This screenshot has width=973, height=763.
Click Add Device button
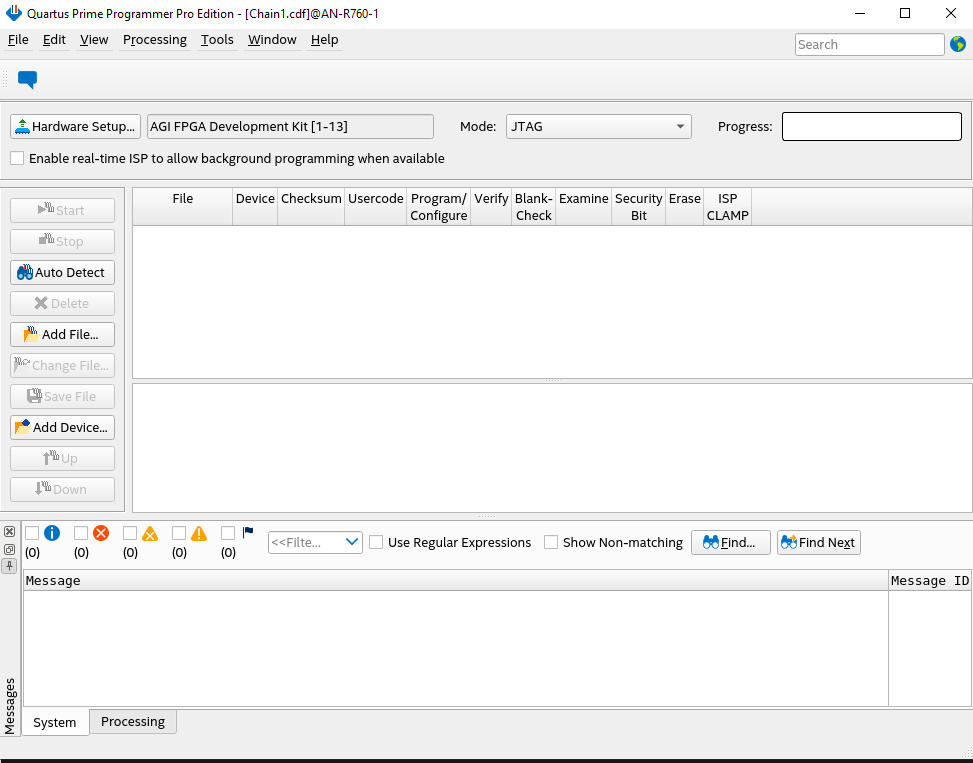[x=62, y=427]
